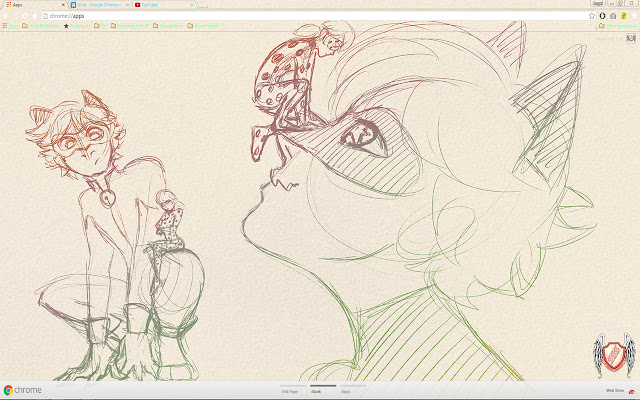The width and height of the screenshot is (640, 400).
Task: Expand the Google Apps bookmarks folder
Action: [168, 26]
